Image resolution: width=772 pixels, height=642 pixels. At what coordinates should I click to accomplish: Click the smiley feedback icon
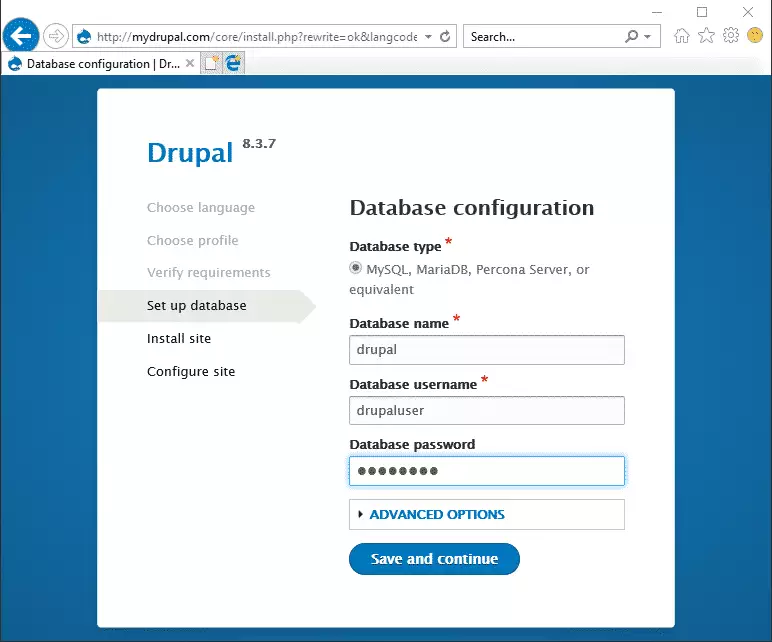click(x=755, y=35)
